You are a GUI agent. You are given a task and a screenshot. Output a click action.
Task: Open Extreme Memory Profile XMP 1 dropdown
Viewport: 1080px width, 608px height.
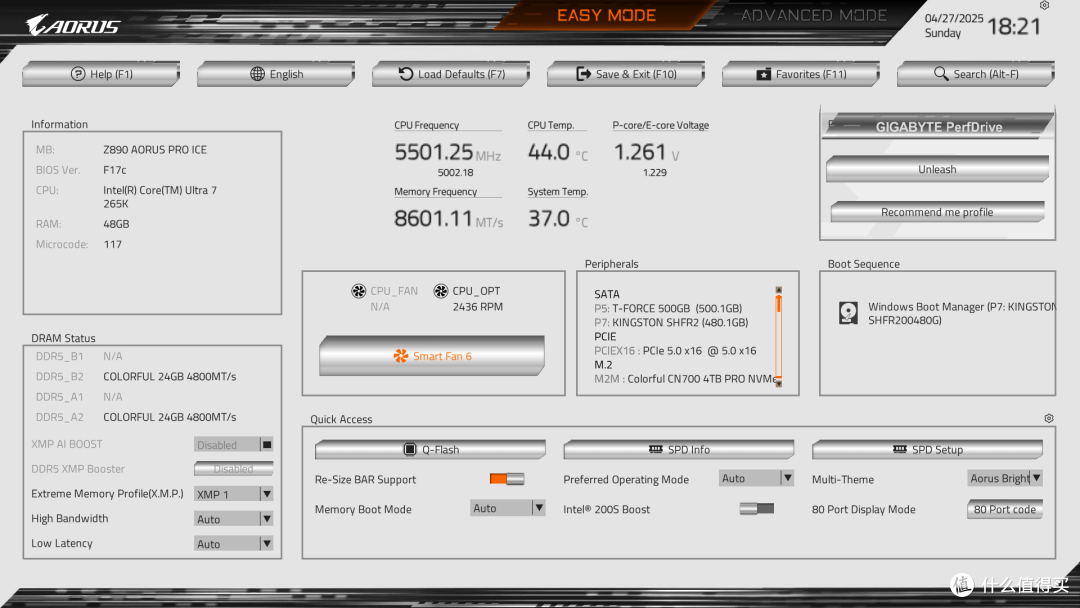pyautogui.click(x=233, y=494)
